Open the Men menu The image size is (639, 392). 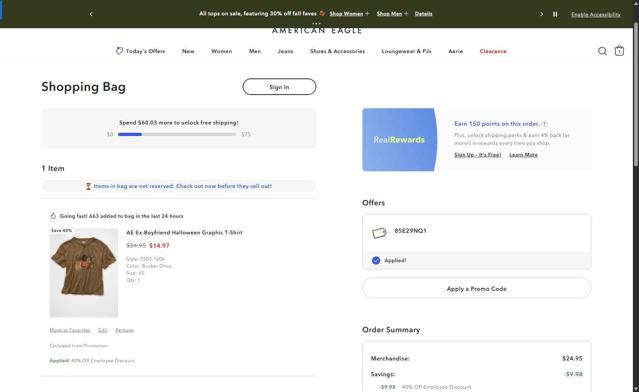click(x=255, y=51)
